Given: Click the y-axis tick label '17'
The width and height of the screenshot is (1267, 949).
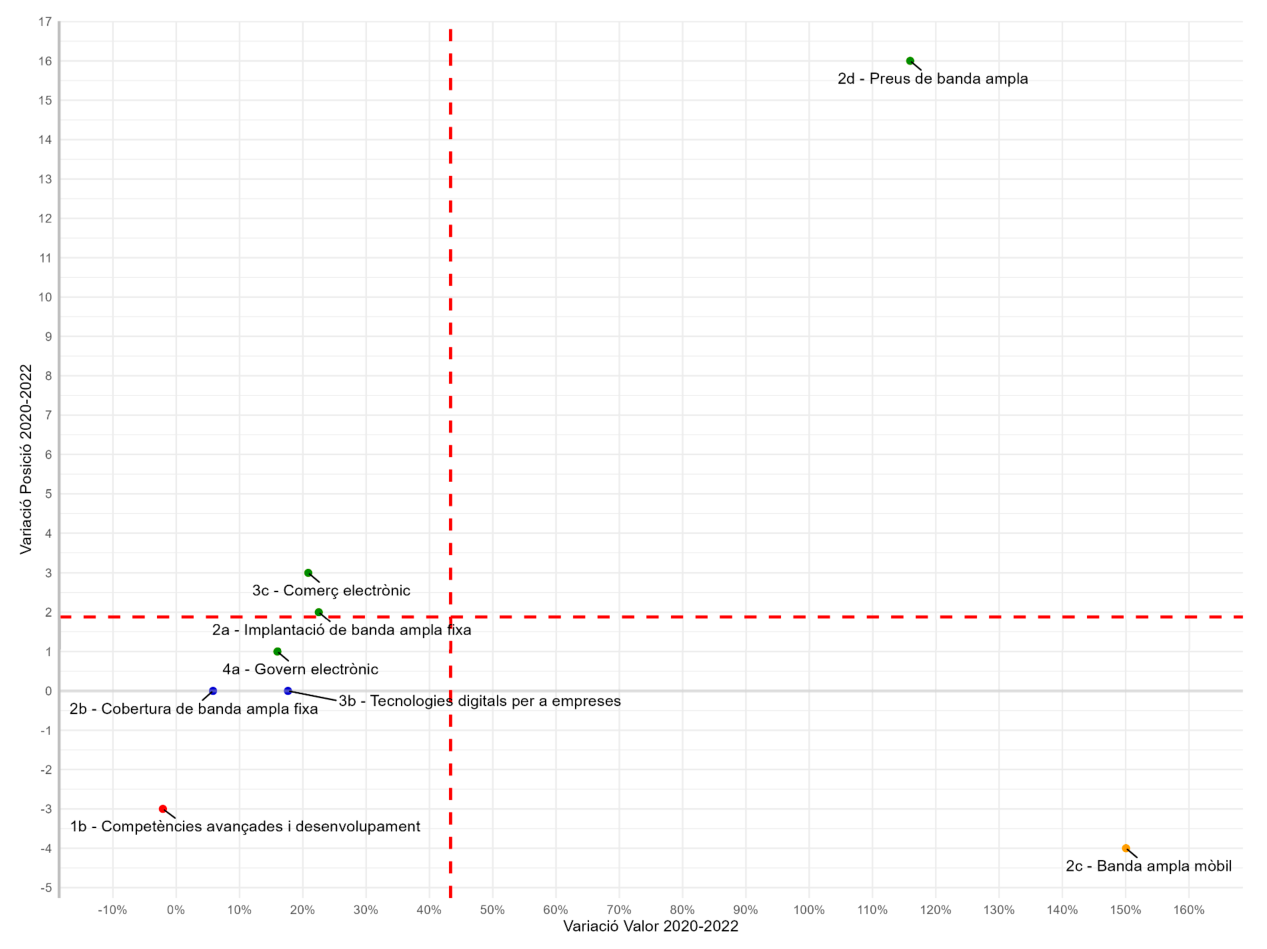Looking at the screenshot, I should click(45, 22).
